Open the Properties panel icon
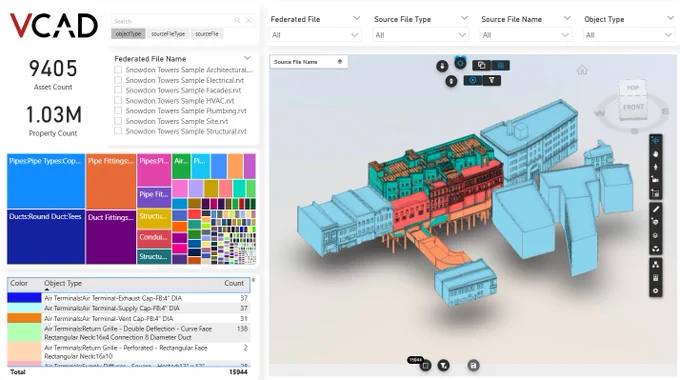 pyautogui.click(x=655, y=278)
